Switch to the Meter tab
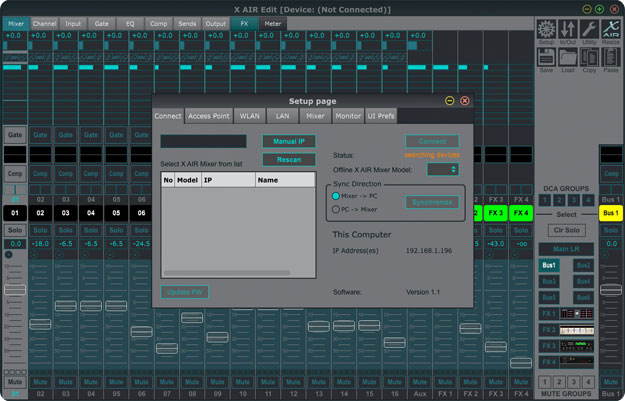This screenshot has width=625, height=401. (x=273, y=24)
